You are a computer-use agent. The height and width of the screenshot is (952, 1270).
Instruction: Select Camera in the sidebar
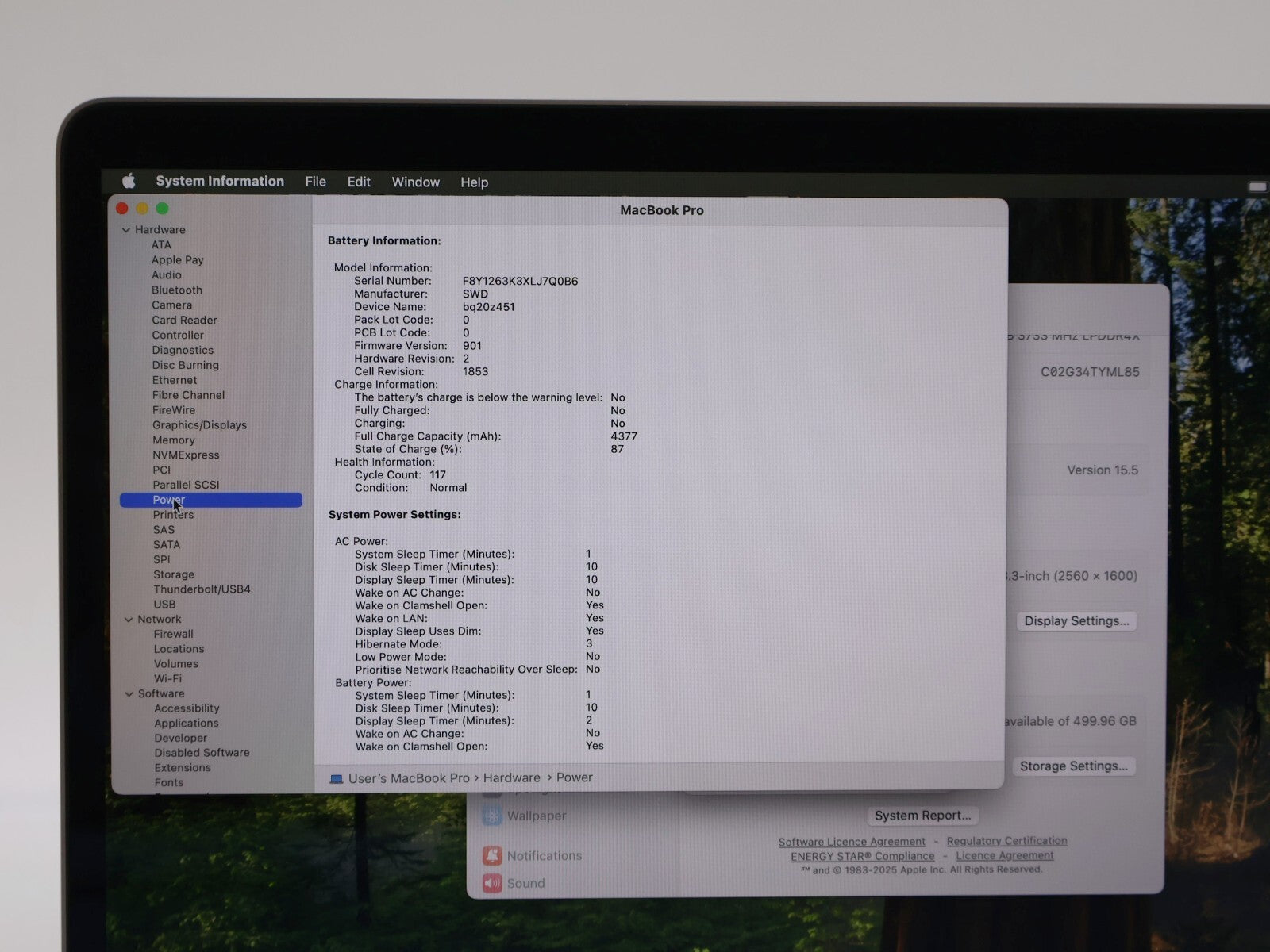pyautogui.click(x=171, y=305)
